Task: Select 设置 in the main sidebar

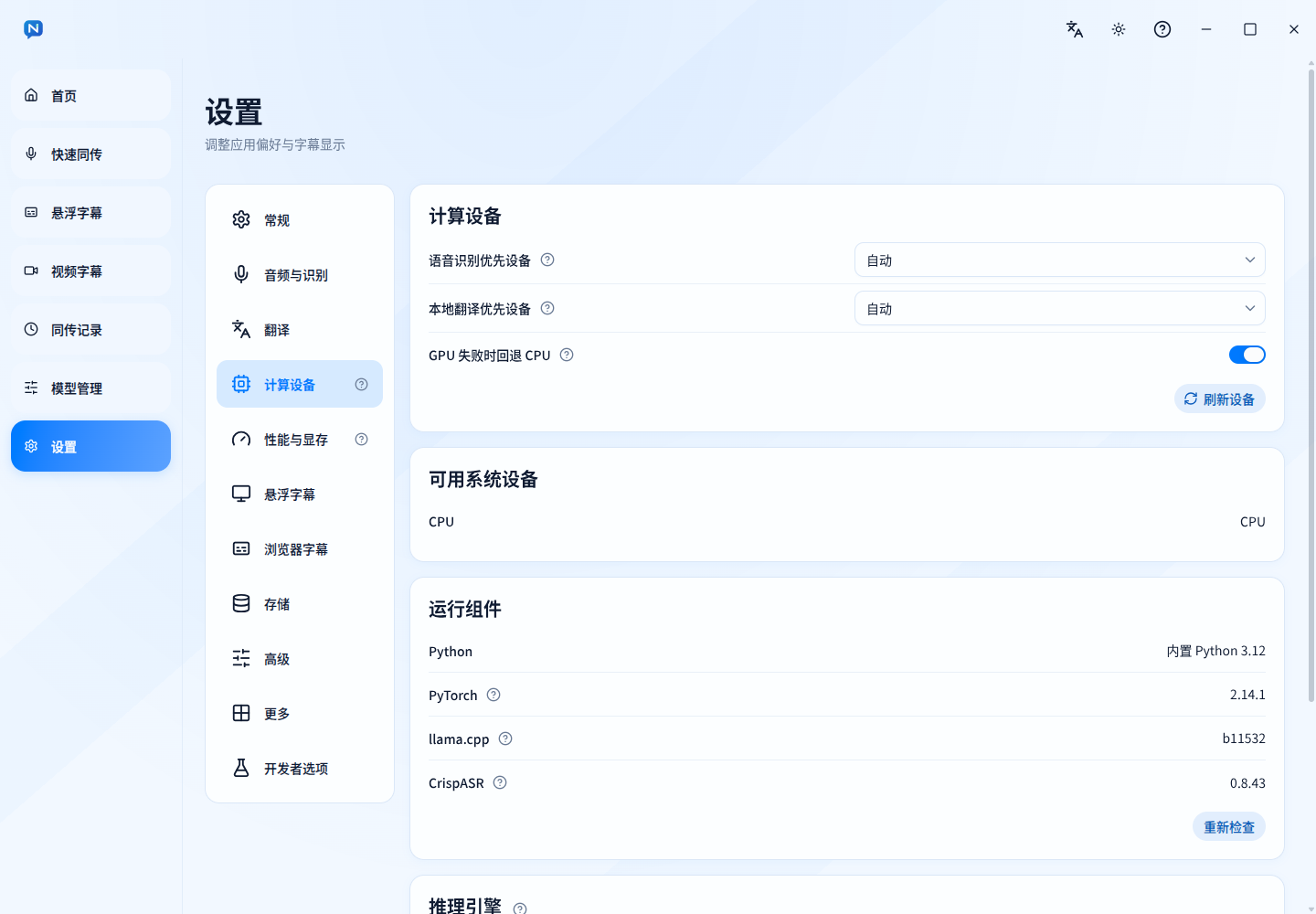Action: [90, 446]
